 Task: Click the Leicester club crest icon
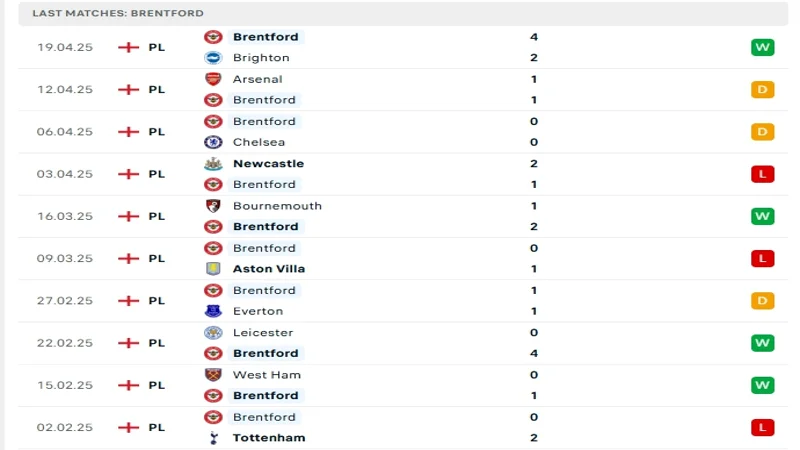[x=213, y=333]
